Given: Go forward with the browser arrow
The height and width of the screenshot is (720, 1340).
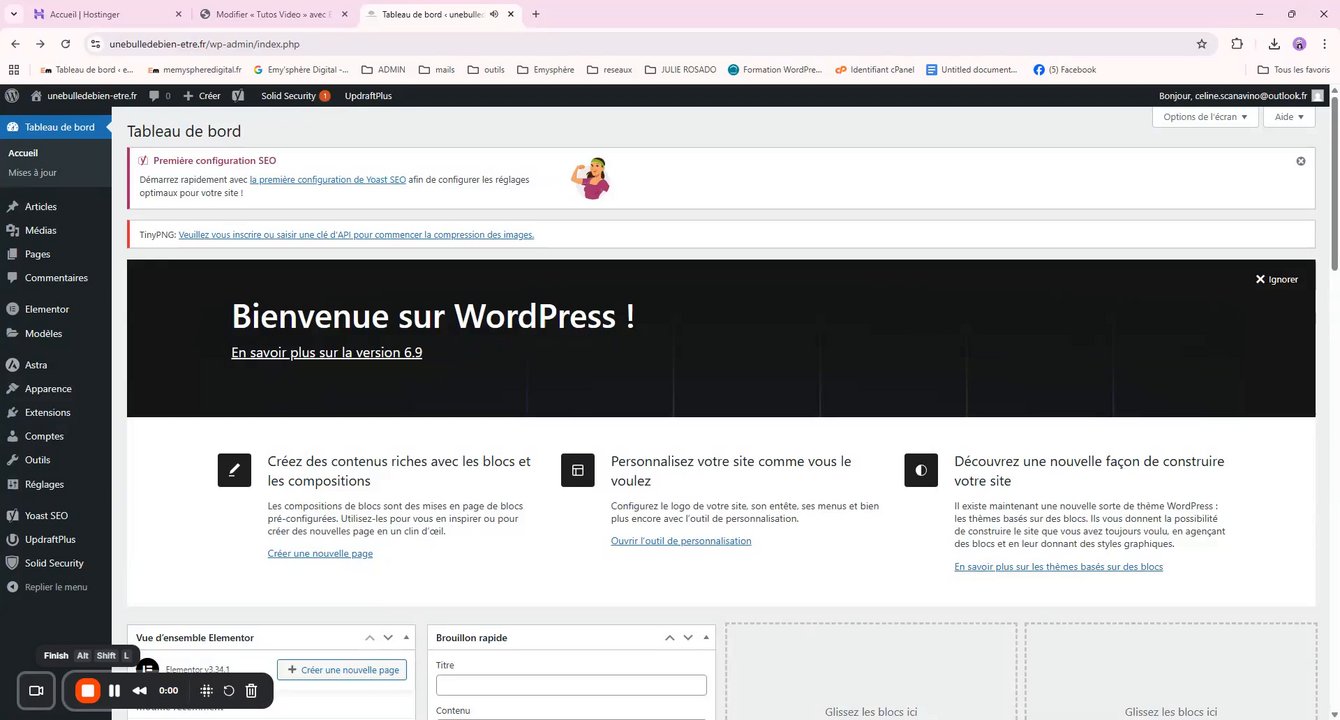Looking at the screenshot, I should (40, 44).
